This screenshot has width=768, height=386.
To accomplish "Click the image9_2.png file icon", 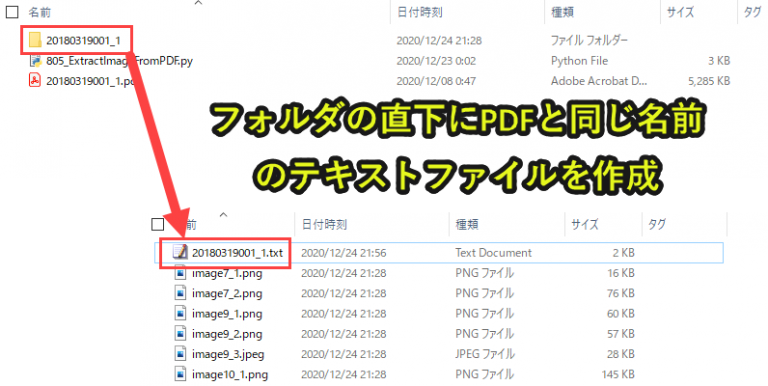I will tap(181, 334).
